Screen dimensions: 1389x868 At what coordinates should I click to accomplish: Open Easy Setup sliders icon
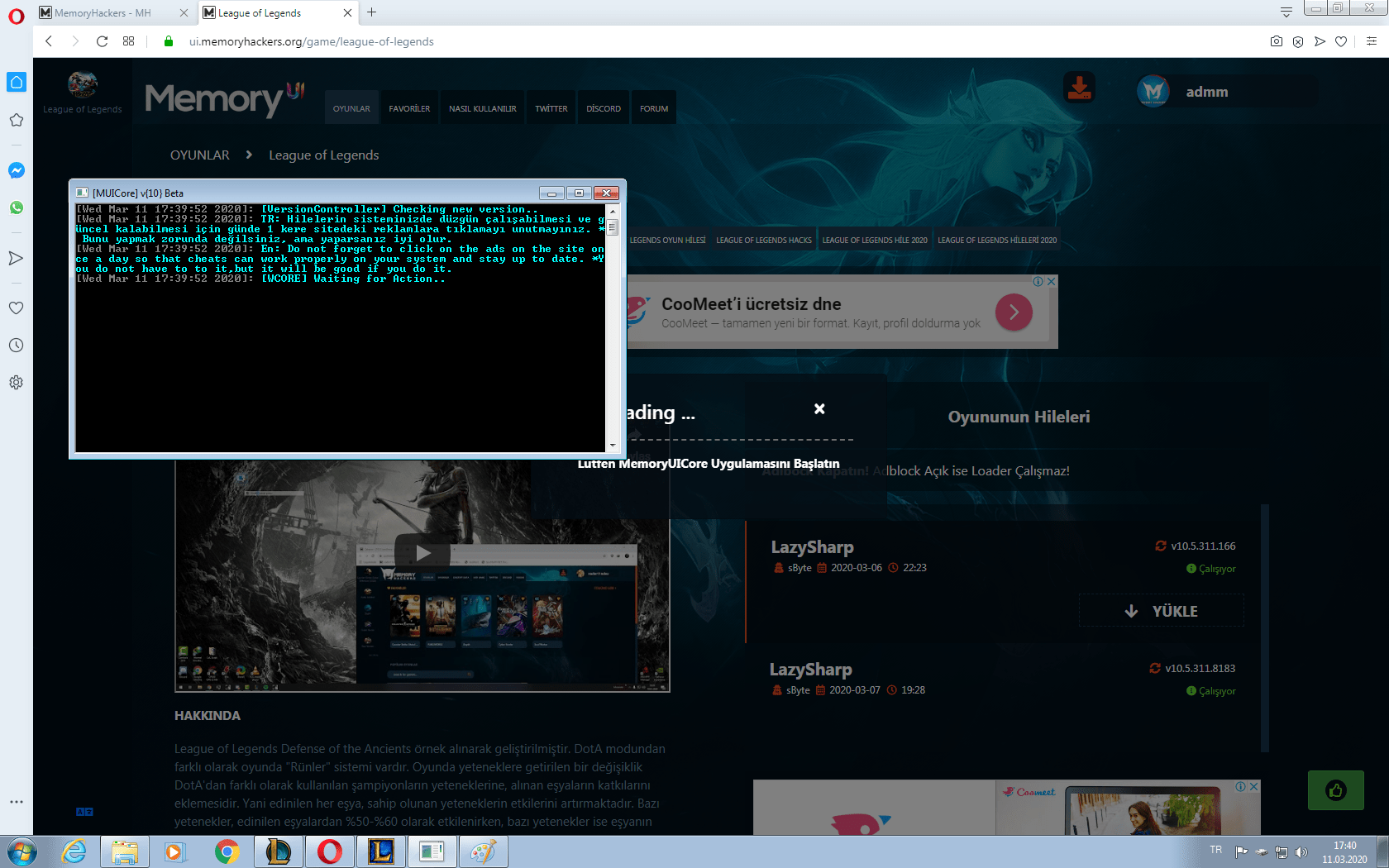coord(1372,41)
